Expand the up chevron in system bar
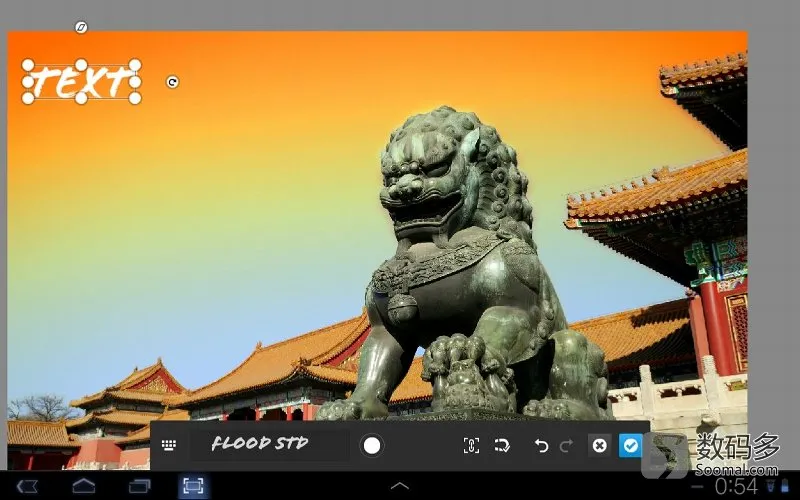The image size is (800, 500). coord(399,486)
